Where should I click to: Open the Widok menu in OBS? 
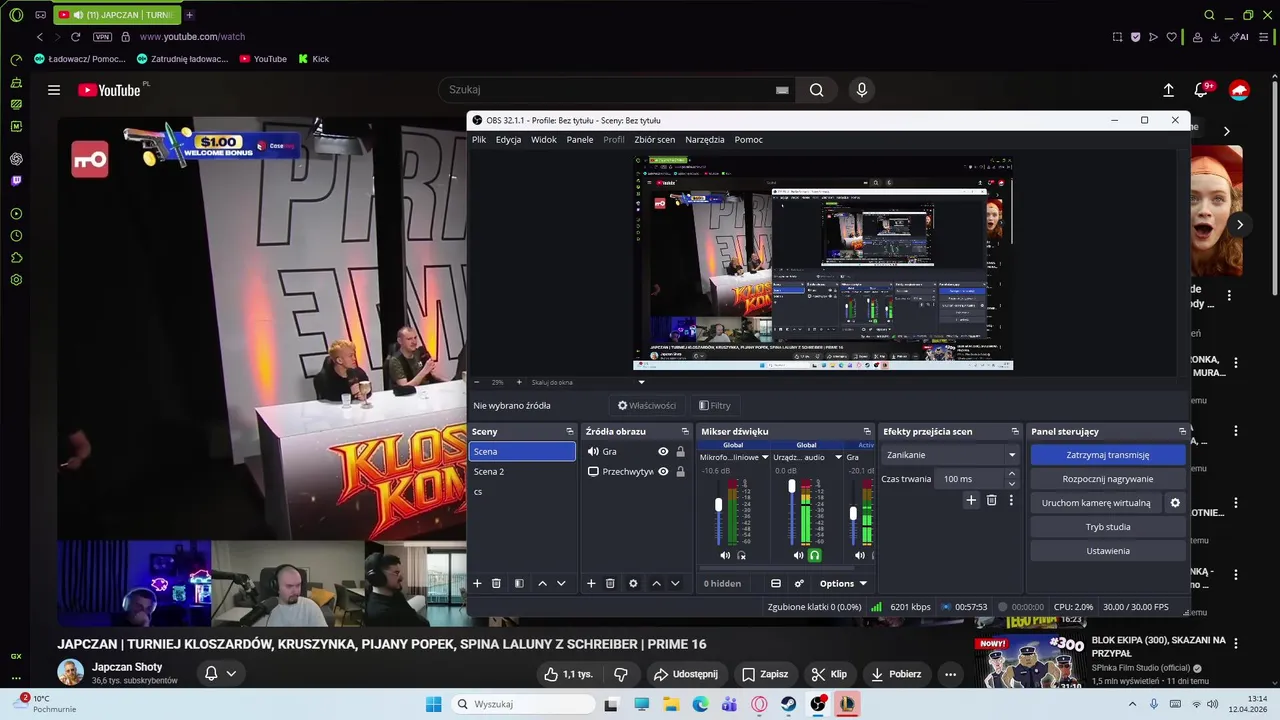coord(544,139)
